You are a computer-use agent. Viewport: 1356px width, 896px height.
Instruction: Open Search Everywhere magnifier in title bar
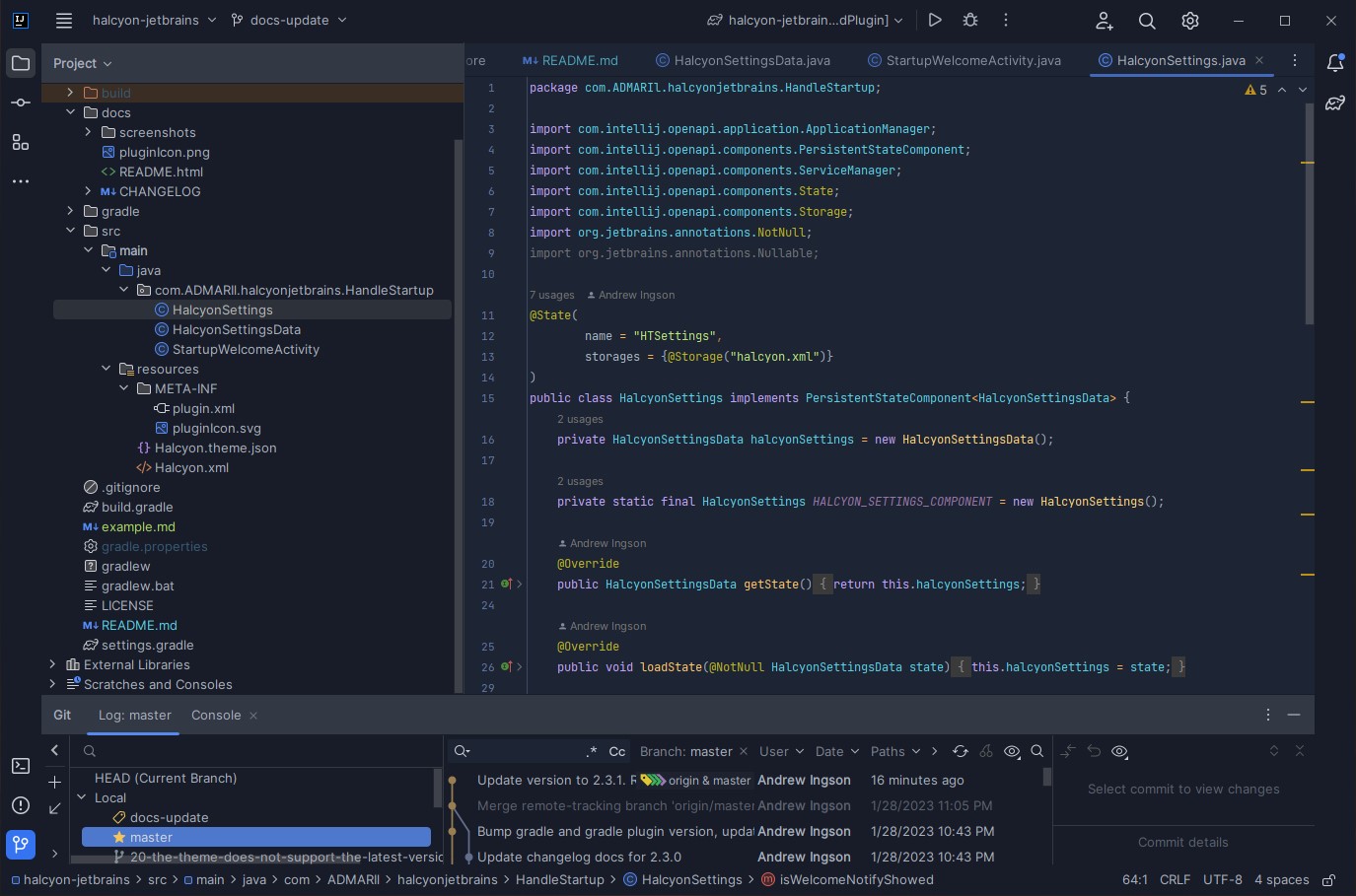pos(1147,20)
